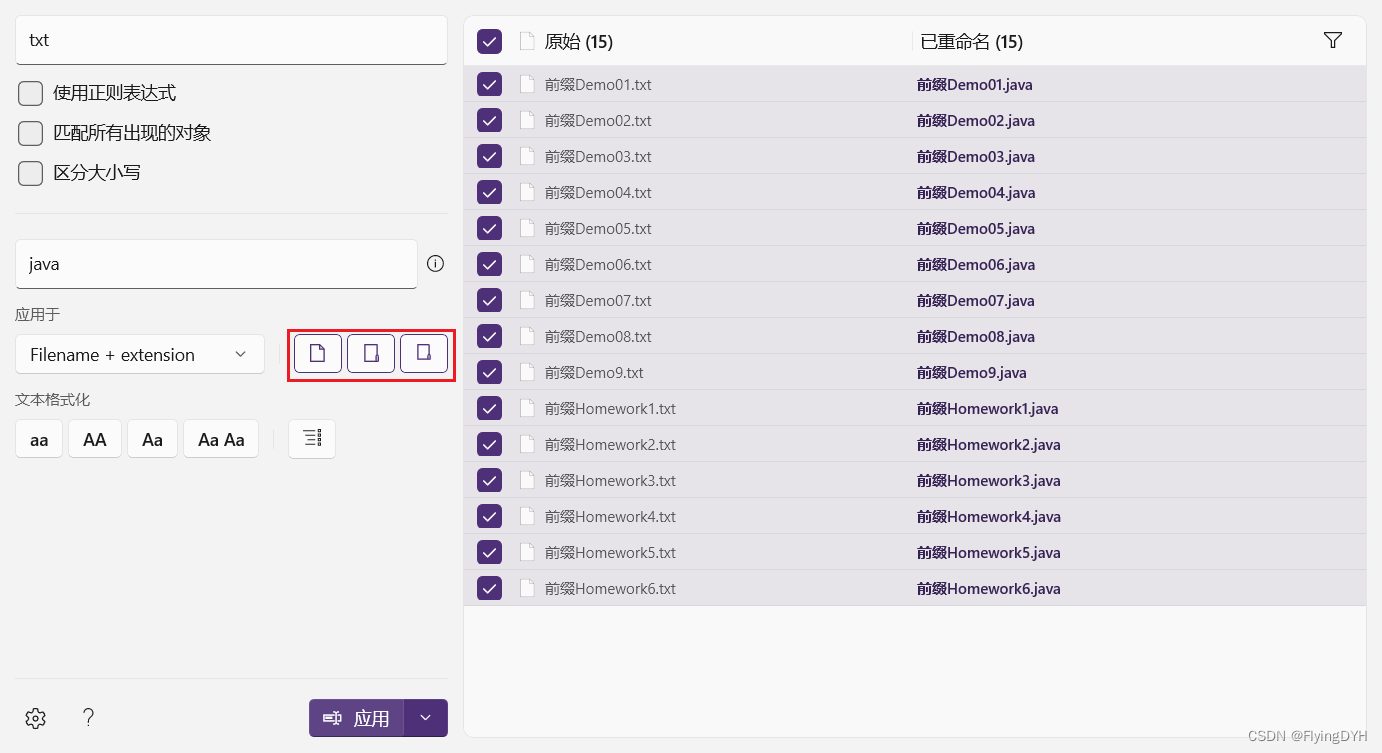1382x753 pixels.
Task: Select the original name 前缀Demo05.txt
Action: click(x=598, y=228)
